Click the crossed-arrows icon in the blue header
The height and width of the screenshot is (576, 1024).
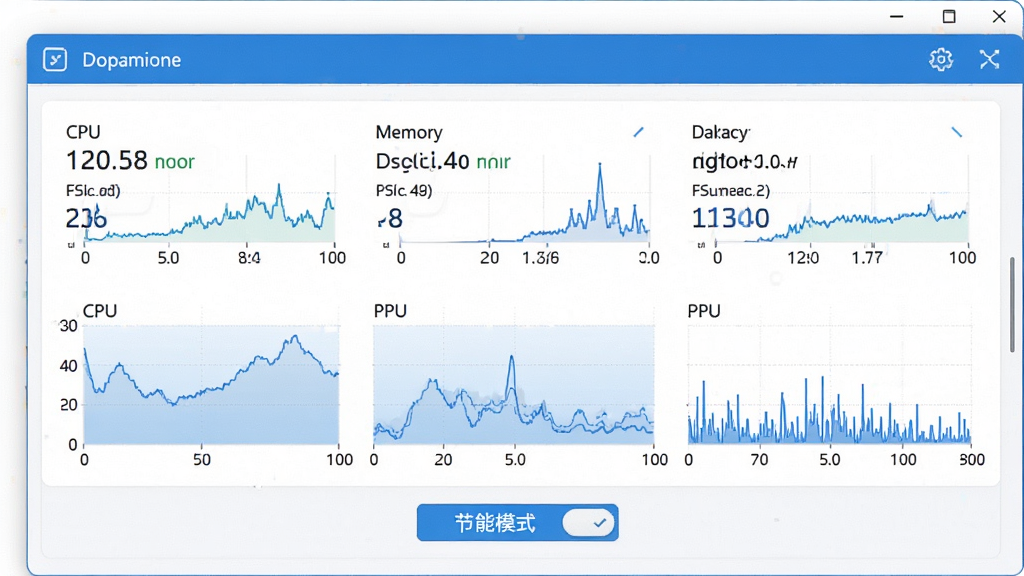coord(989,59)
